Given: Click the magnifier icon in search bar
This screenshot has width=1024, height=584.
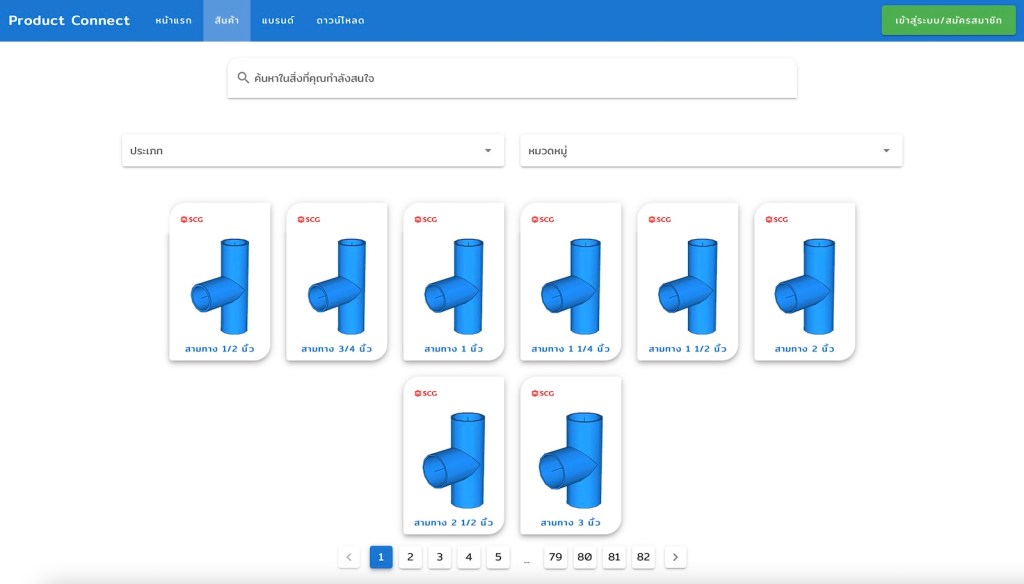Looking at the screenshot, I should click(x=243, y=78).
